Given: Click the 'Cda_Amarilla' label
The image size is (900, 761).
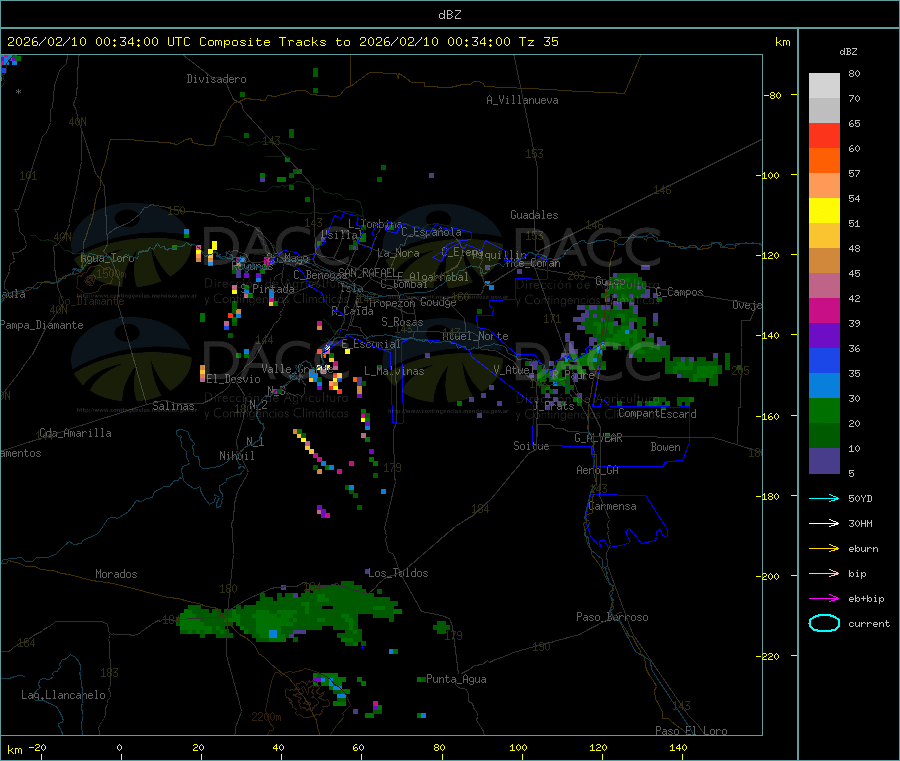Looking at the screenshot, I should 75,433.
